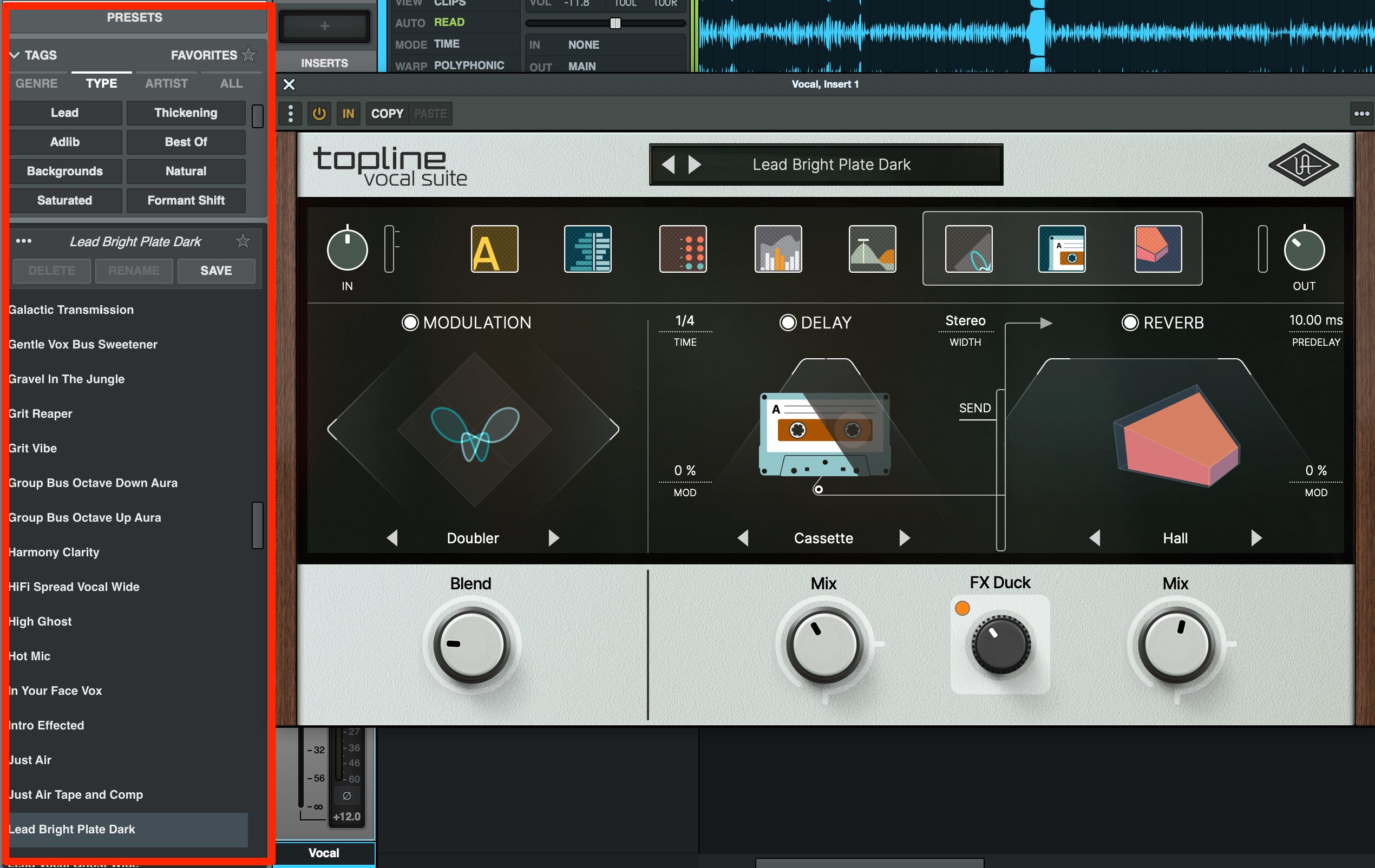Adjust the delay Mix knob
Screen dimensions: 1375x868
(x=823, y=646)
